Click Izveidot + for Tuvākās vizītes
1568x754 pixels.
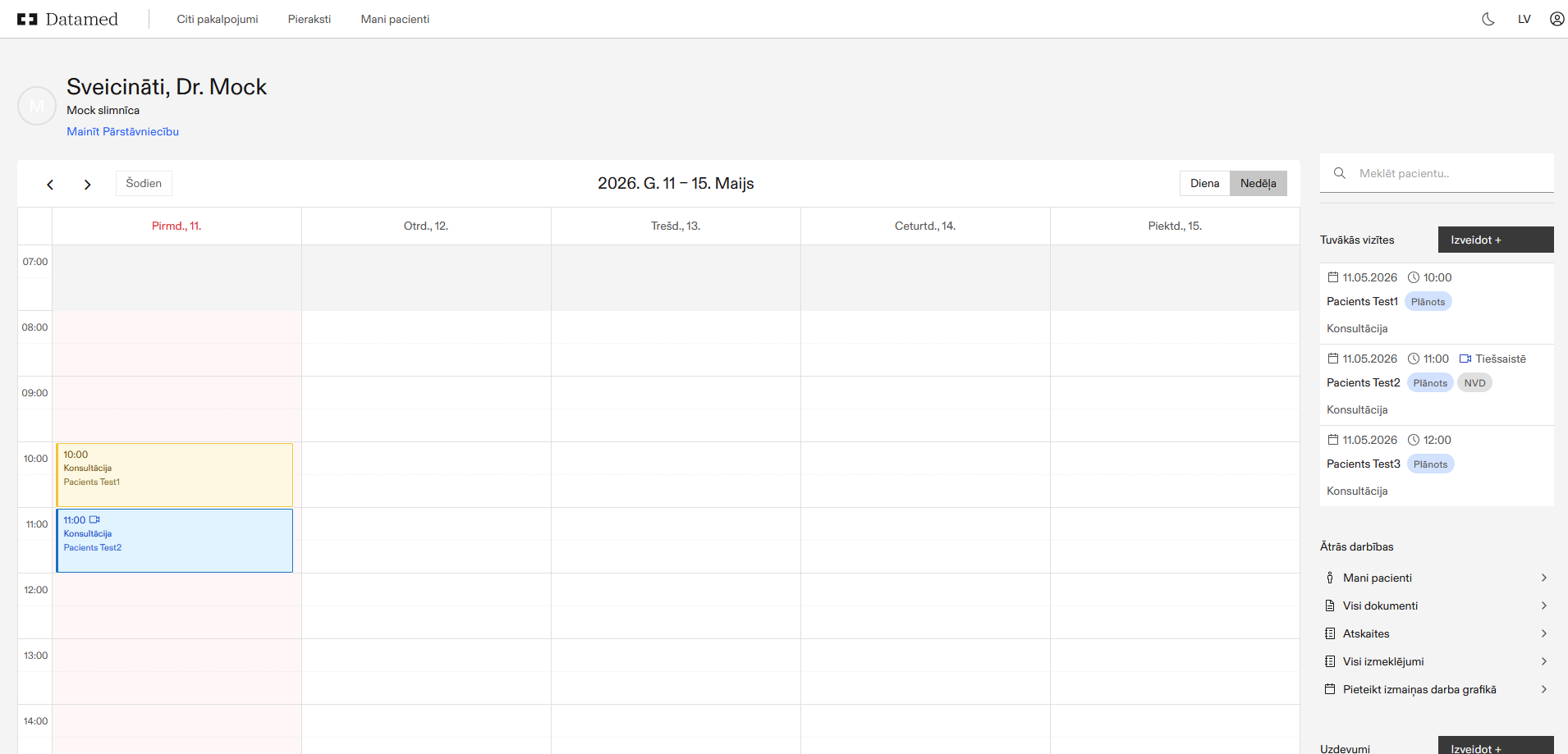click(x=1496, y=240)
